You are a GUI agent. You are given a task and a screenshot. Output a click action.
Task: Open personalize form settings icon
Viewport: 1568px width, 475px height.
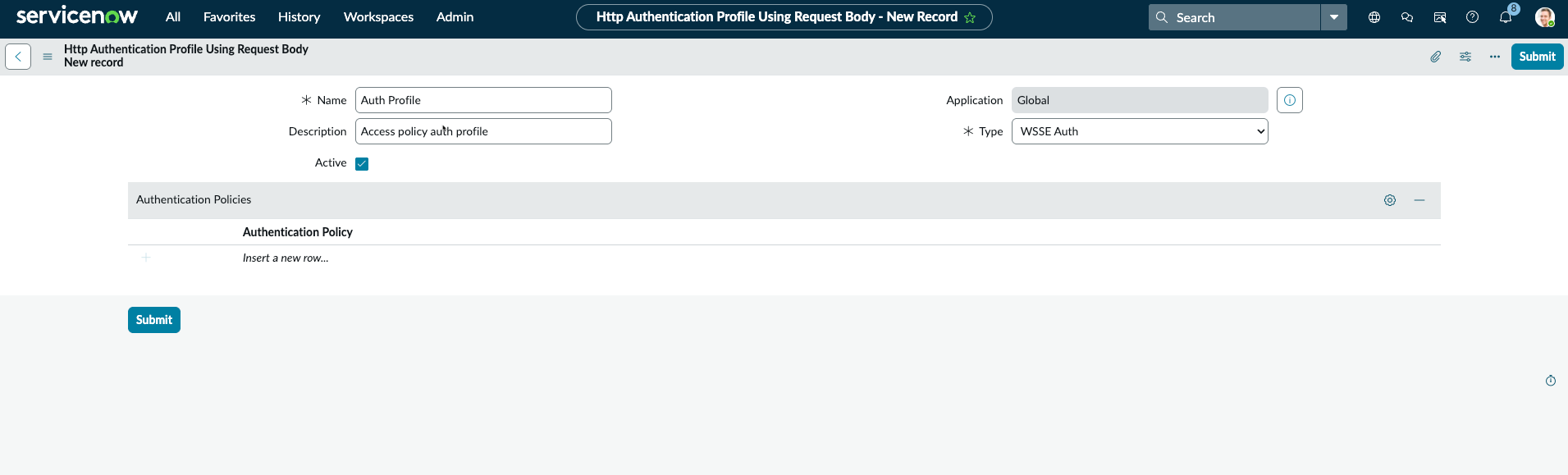click(1465, 57)
